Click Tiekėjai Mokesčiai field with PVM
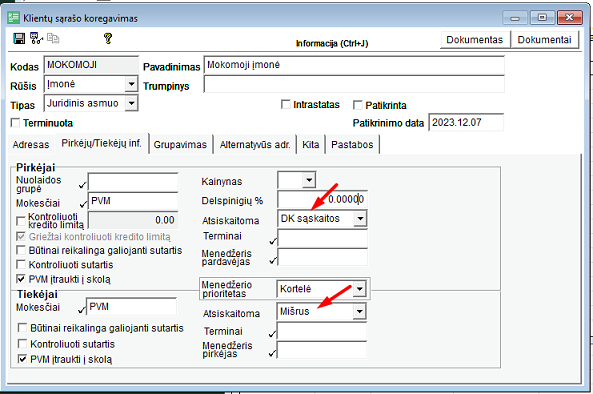 pos(131,307)
